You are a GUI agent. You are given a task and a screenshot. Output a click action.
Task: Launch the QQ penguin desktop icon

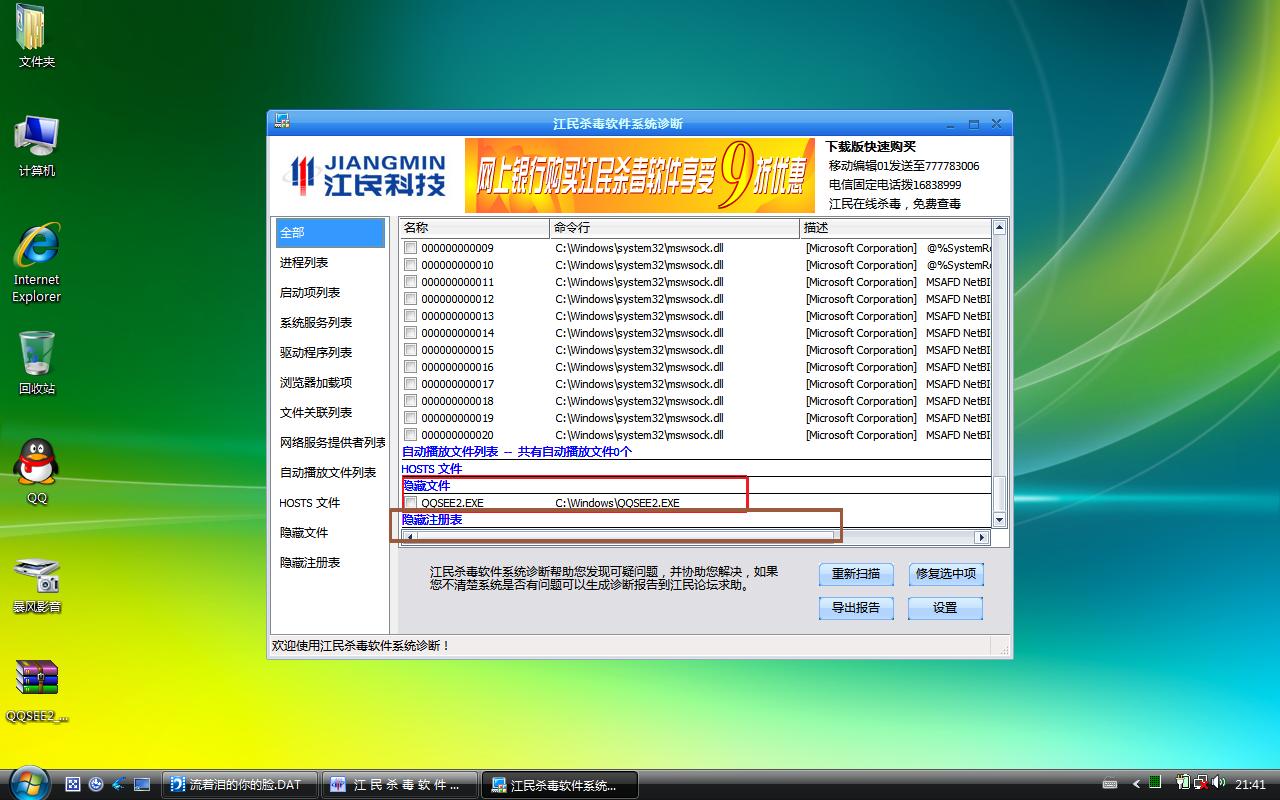pos(36,472)
